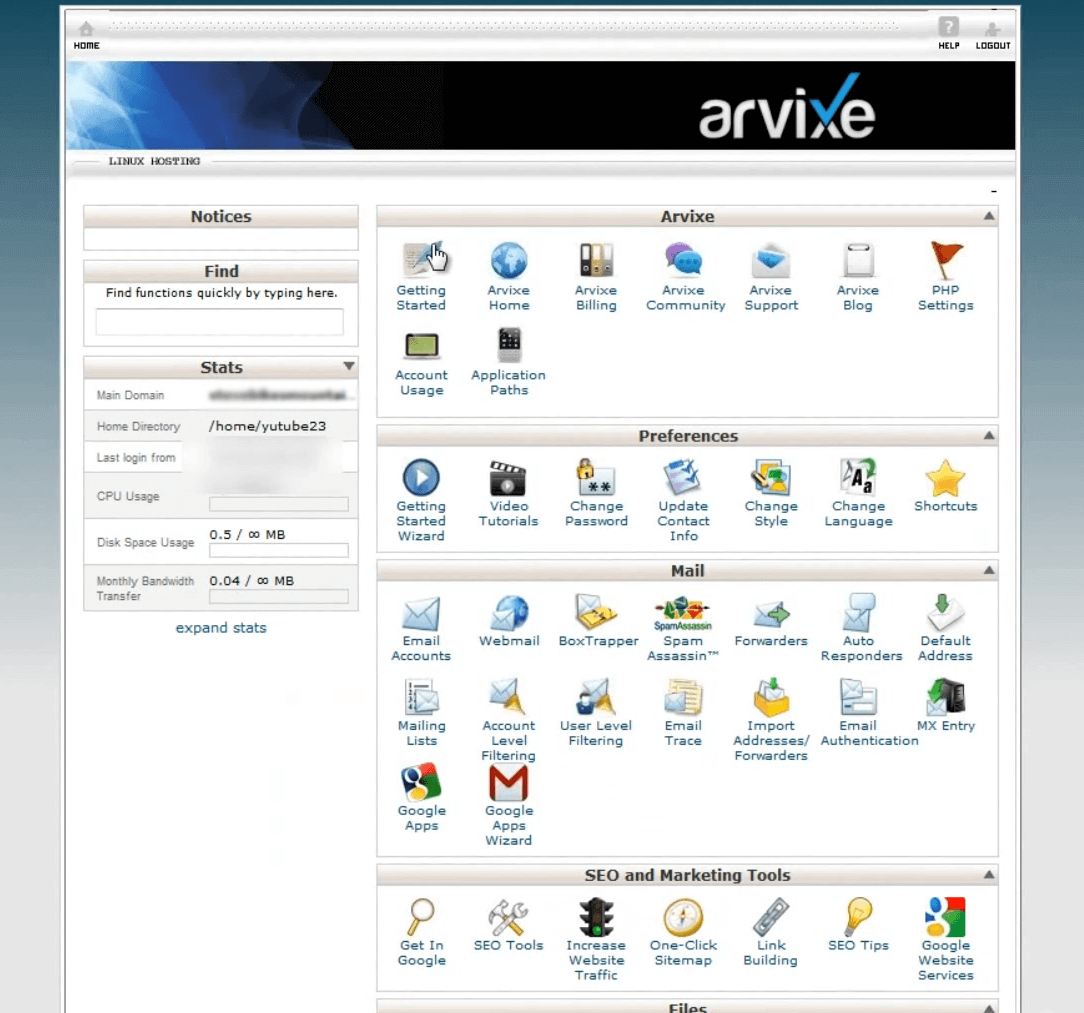Open SpamAssassin icon
This screenshot has width=1084, height=1013.
tap(683, 613)
